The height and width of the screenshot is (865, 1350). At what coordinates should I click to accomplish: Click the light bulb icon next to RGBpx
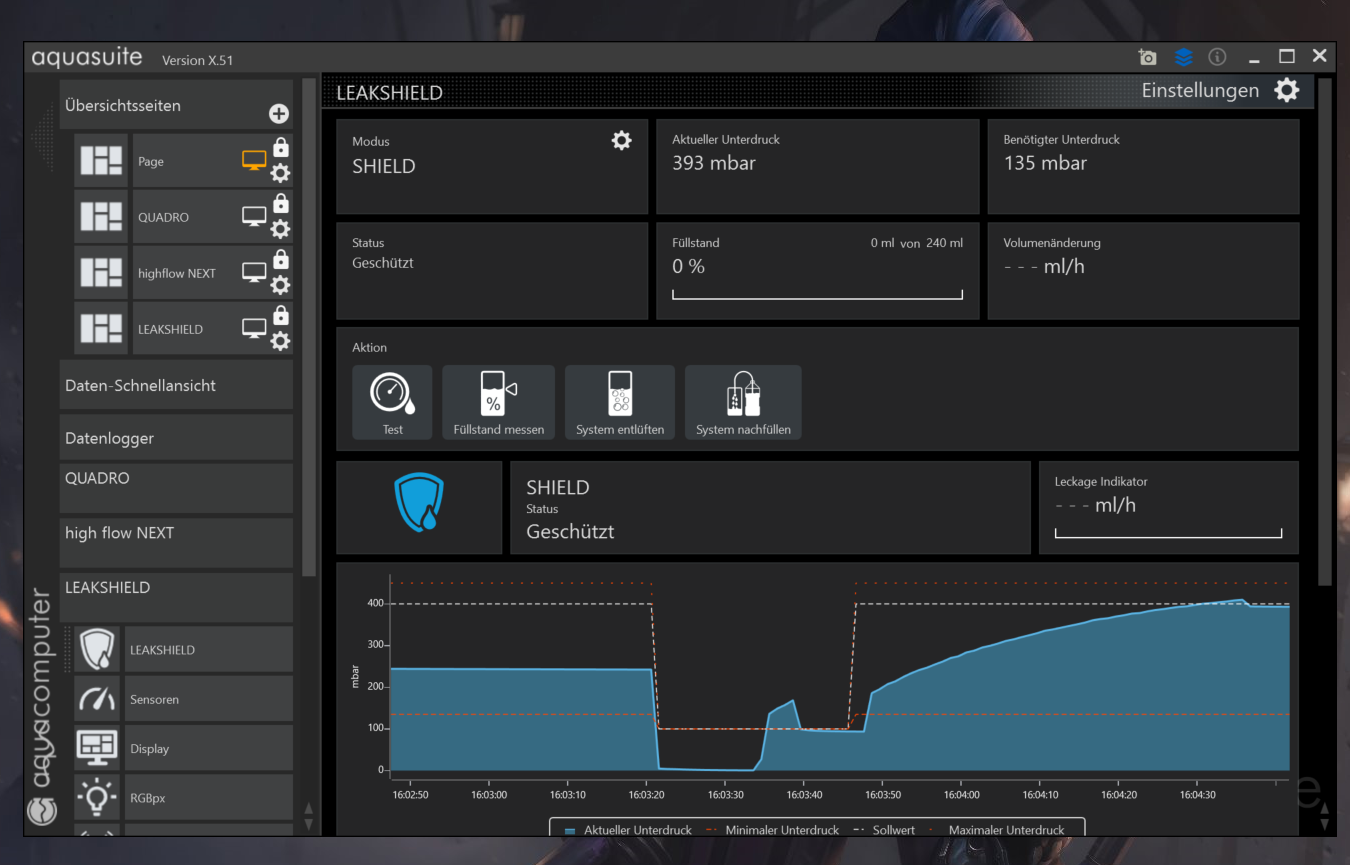97,798
